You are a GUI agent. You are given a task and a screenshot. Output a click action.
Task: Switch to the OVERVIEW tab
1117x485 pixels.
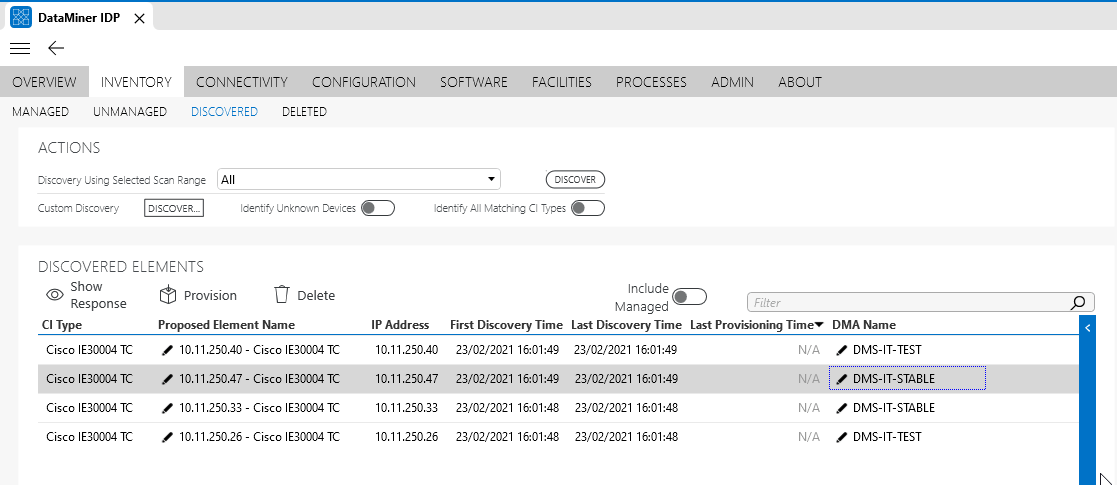(x=44, y=82)
